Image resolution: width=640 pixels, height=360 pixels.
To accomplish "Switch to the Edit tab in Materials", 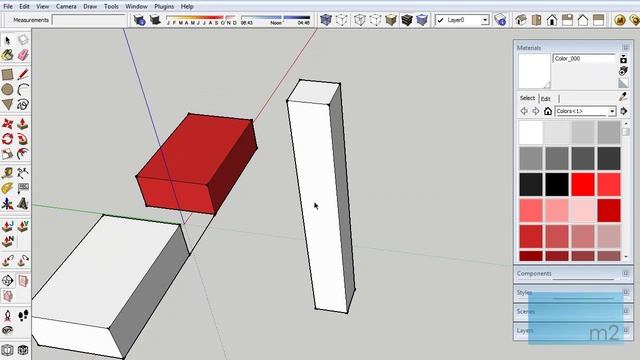I will coord(546,99).
